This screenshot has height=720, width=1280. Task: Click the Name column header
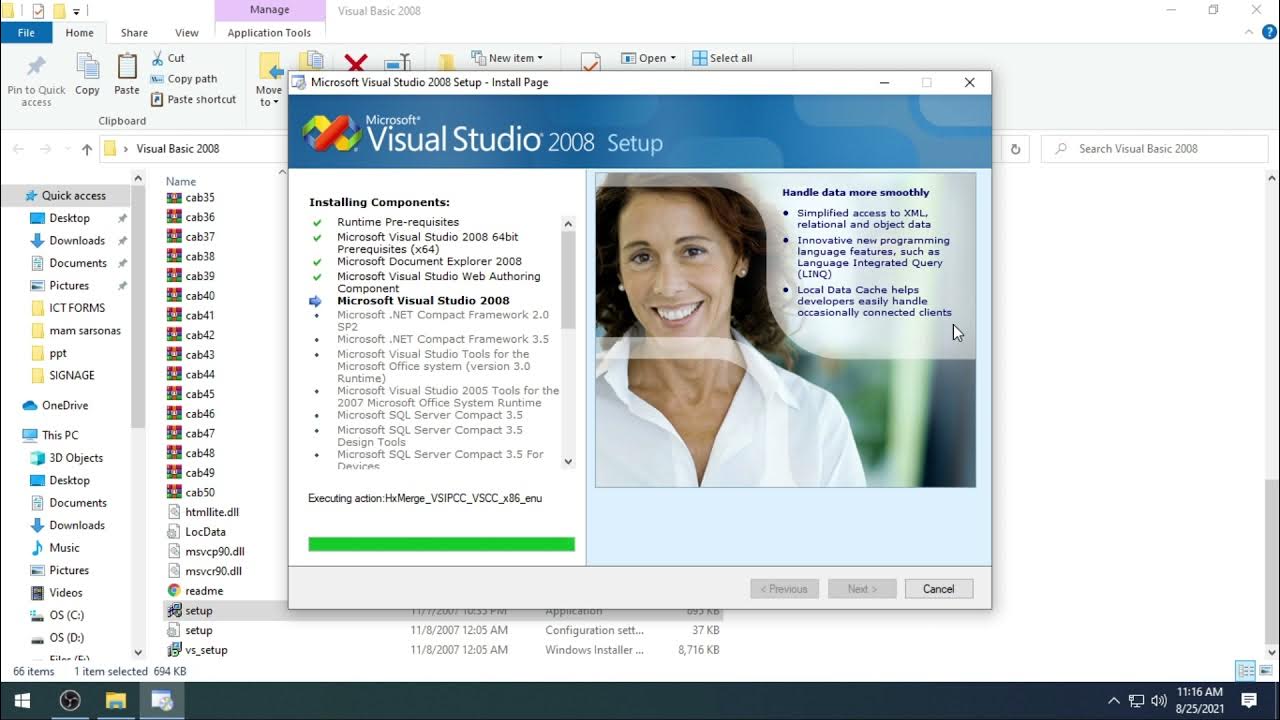click(181, 181)
